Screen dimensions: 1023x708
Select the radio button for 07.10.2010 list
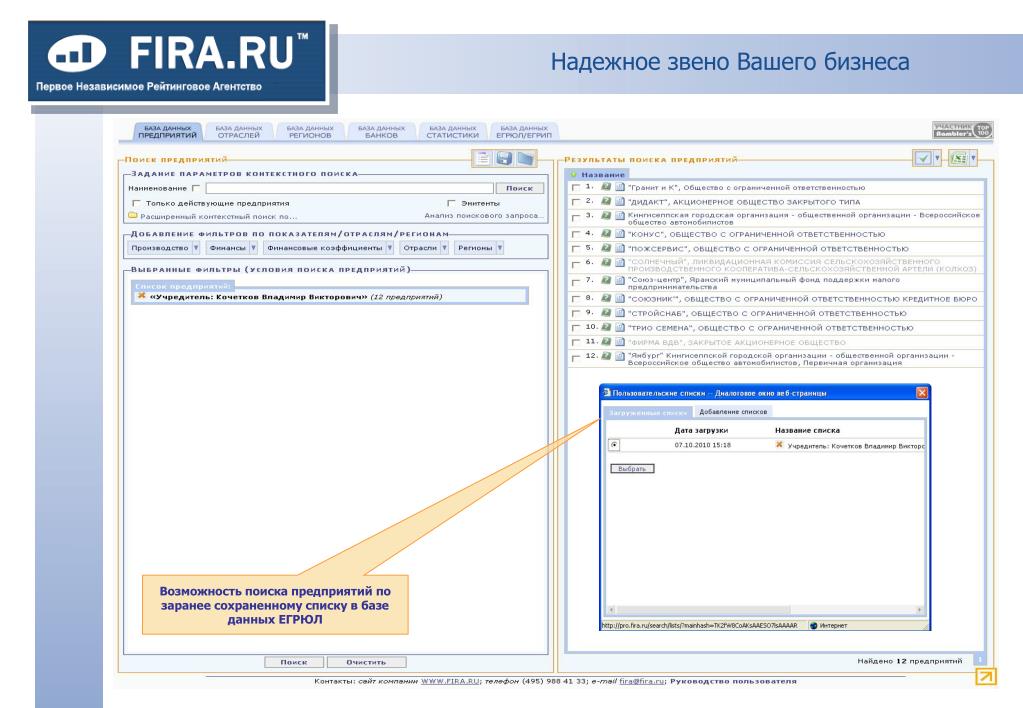tap(614, 445)
